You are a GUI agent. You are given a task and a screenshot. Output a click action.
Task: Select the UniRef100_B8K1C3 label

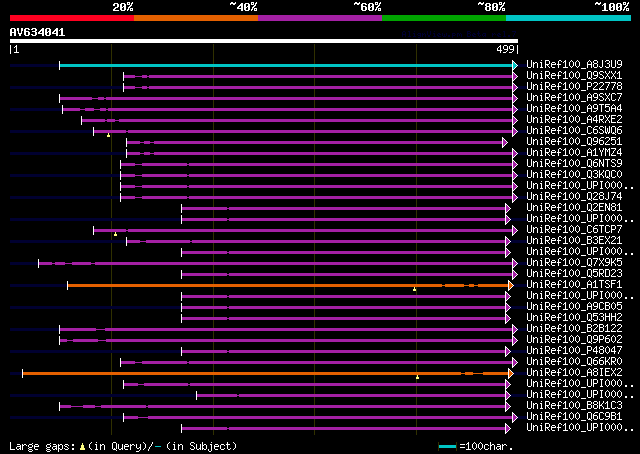click(574, 406)
